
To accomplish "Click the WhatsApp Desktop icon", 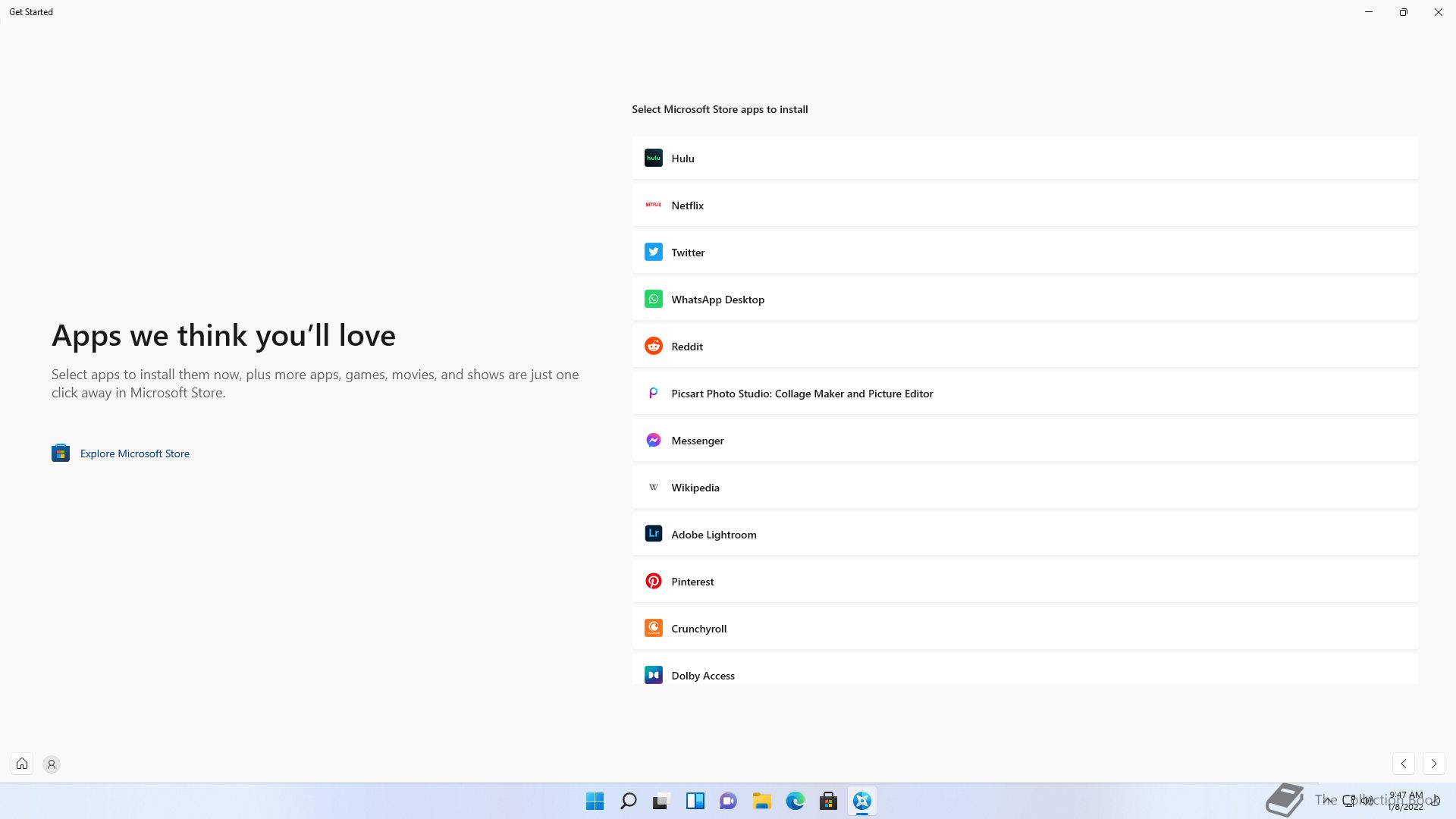I will 653,299.
